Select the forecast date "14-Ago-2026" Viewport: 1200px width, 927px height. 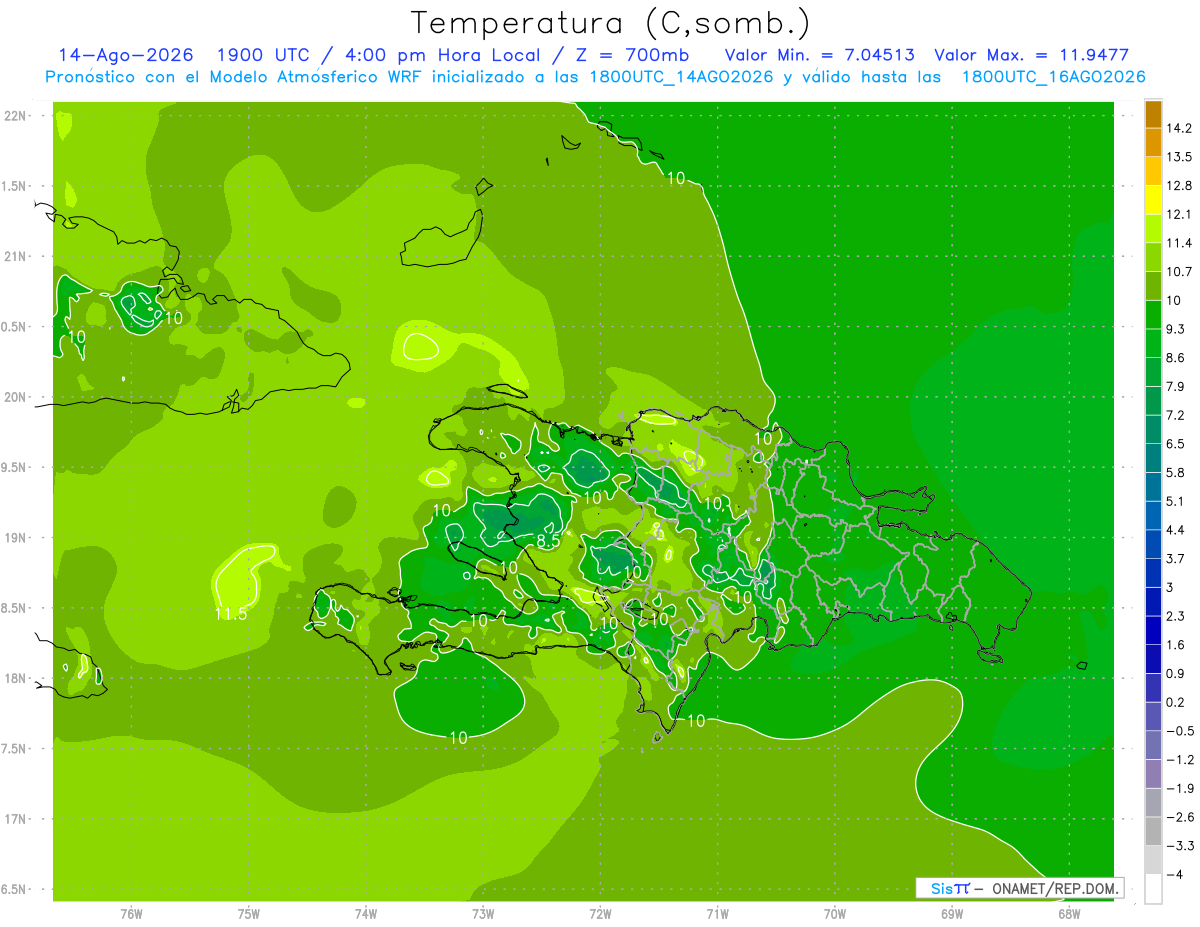[126, 54]
